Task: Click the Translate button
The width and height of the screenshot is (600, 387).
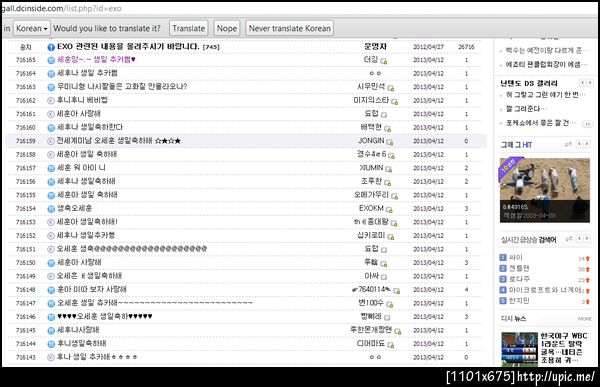Action: [x=189, y=28]
